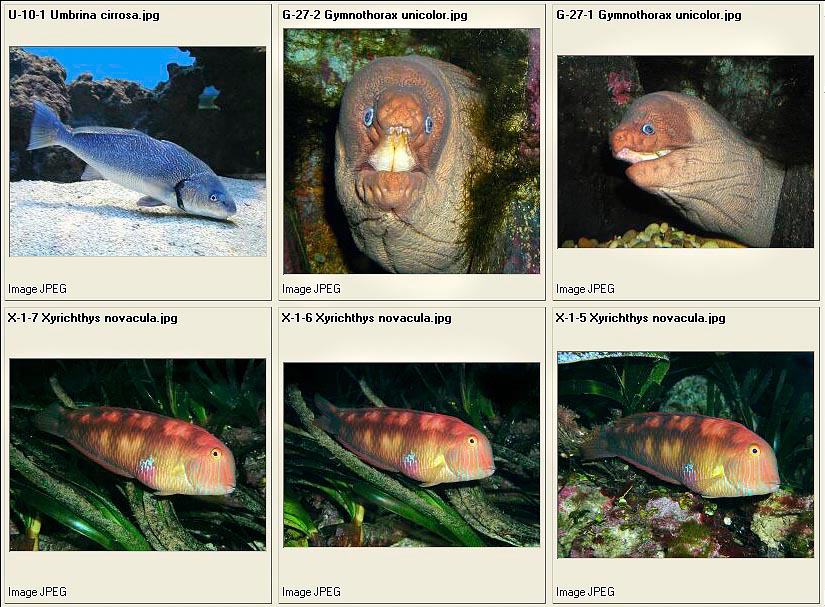The height and width of the screenshot is (607, 825).
Task: Click Image JPEG label under X-1-7 wrasse
Action: tap(37, 592)
